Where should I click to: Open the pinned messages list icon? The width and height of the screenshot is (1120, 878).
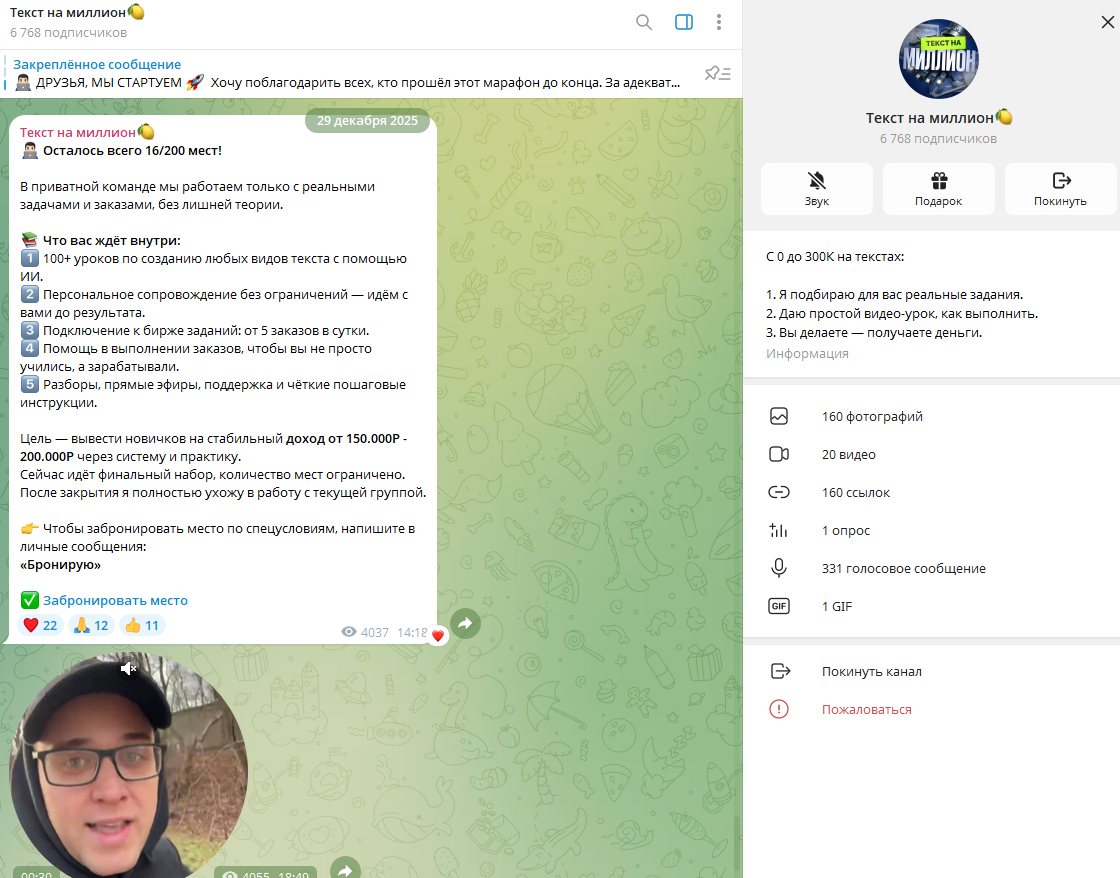[717, 73]
